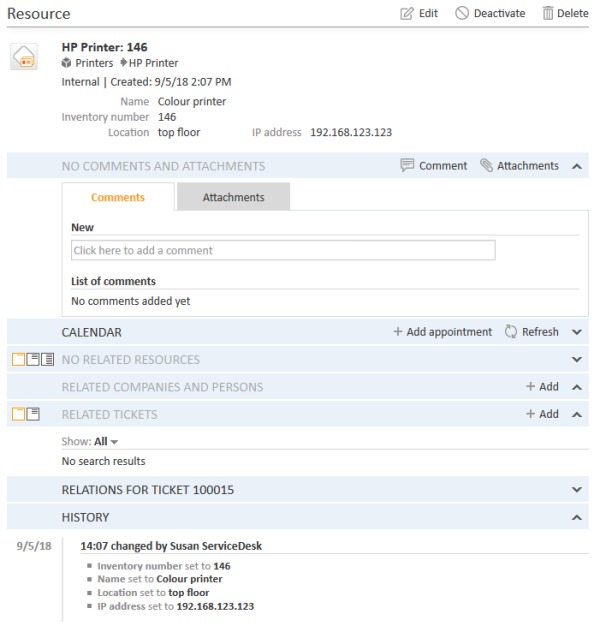600x626 pixels.
Task: Collapse the History section
Action: [577, 518]
